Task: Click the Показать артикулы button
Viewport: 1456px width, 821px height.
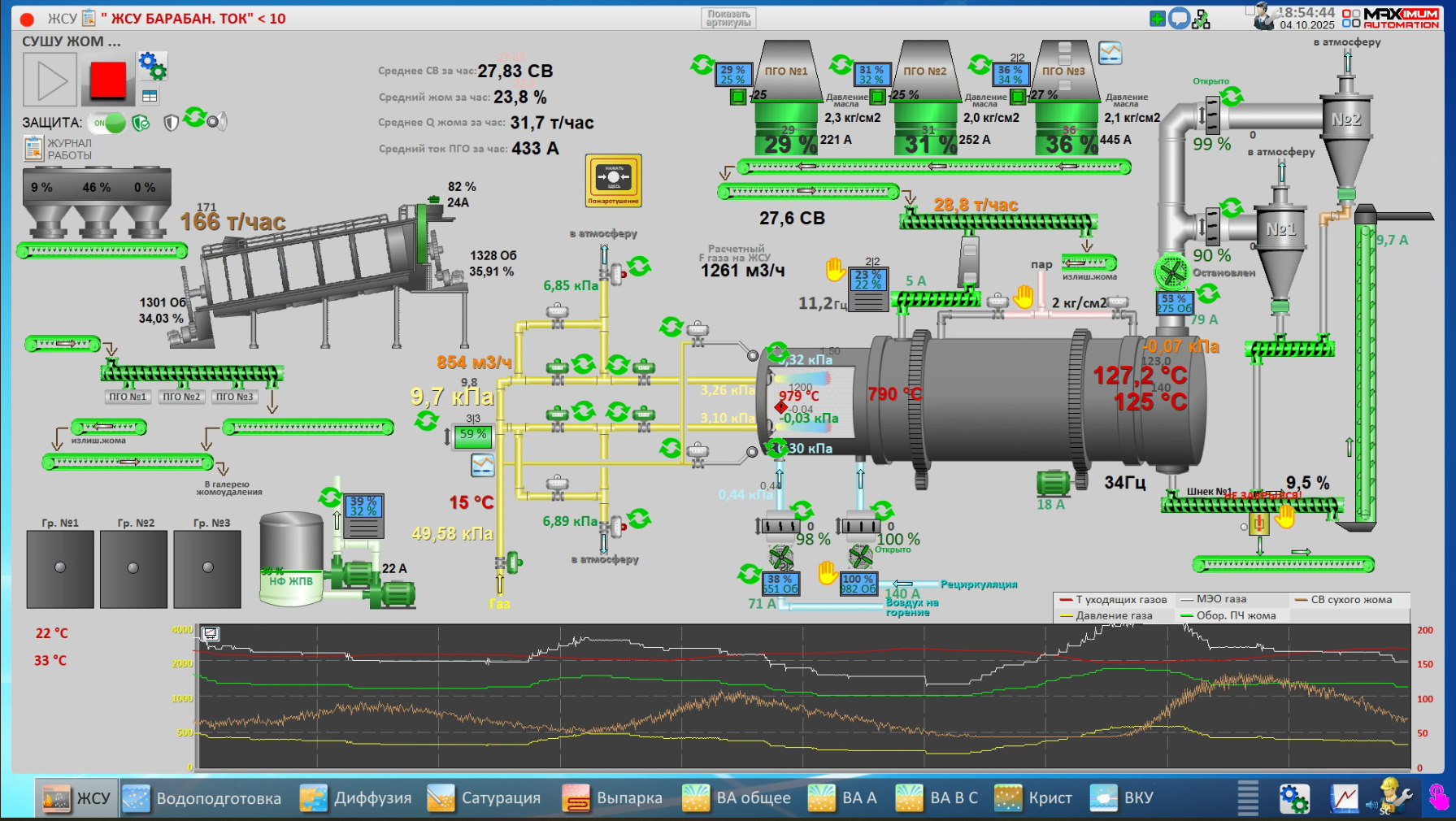Action: point(728,18)
